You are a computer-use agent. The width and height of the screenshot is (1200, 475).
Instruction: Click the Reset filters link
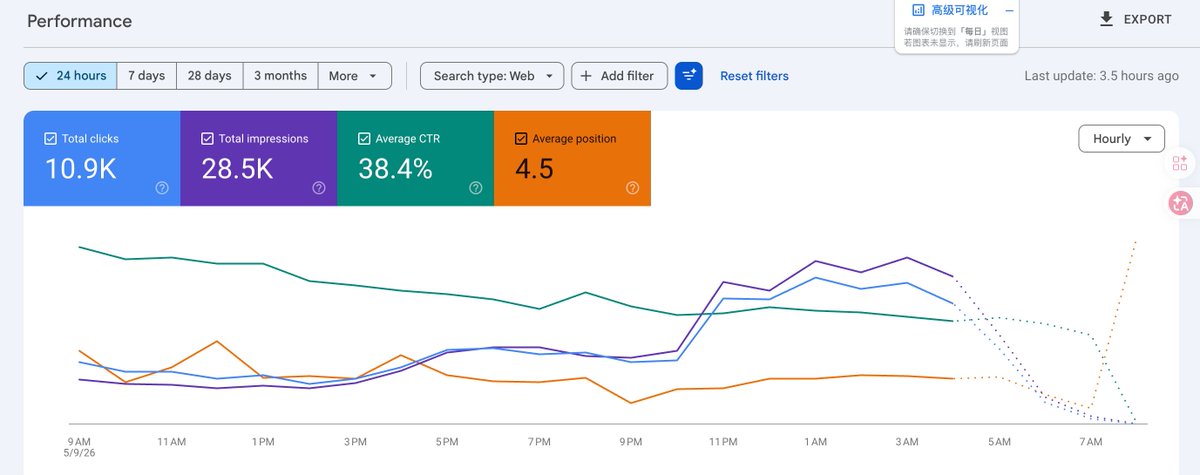754,76
